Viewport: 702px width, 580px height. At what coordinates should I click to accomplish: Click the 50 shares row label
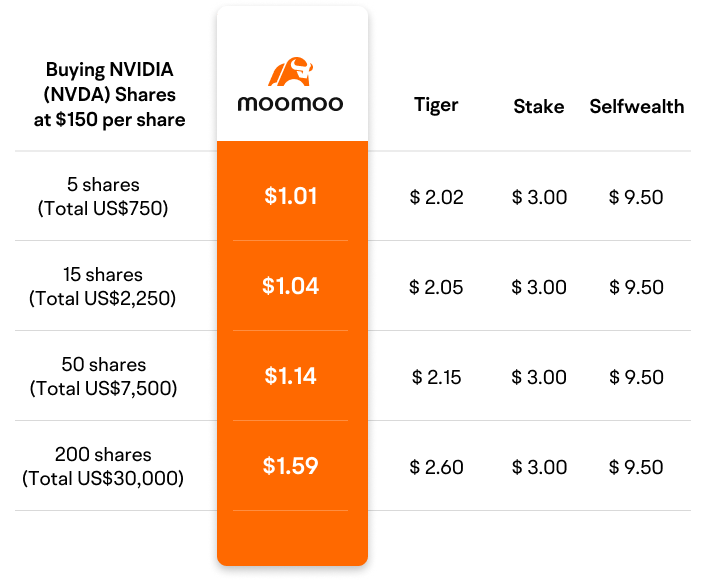103,376
